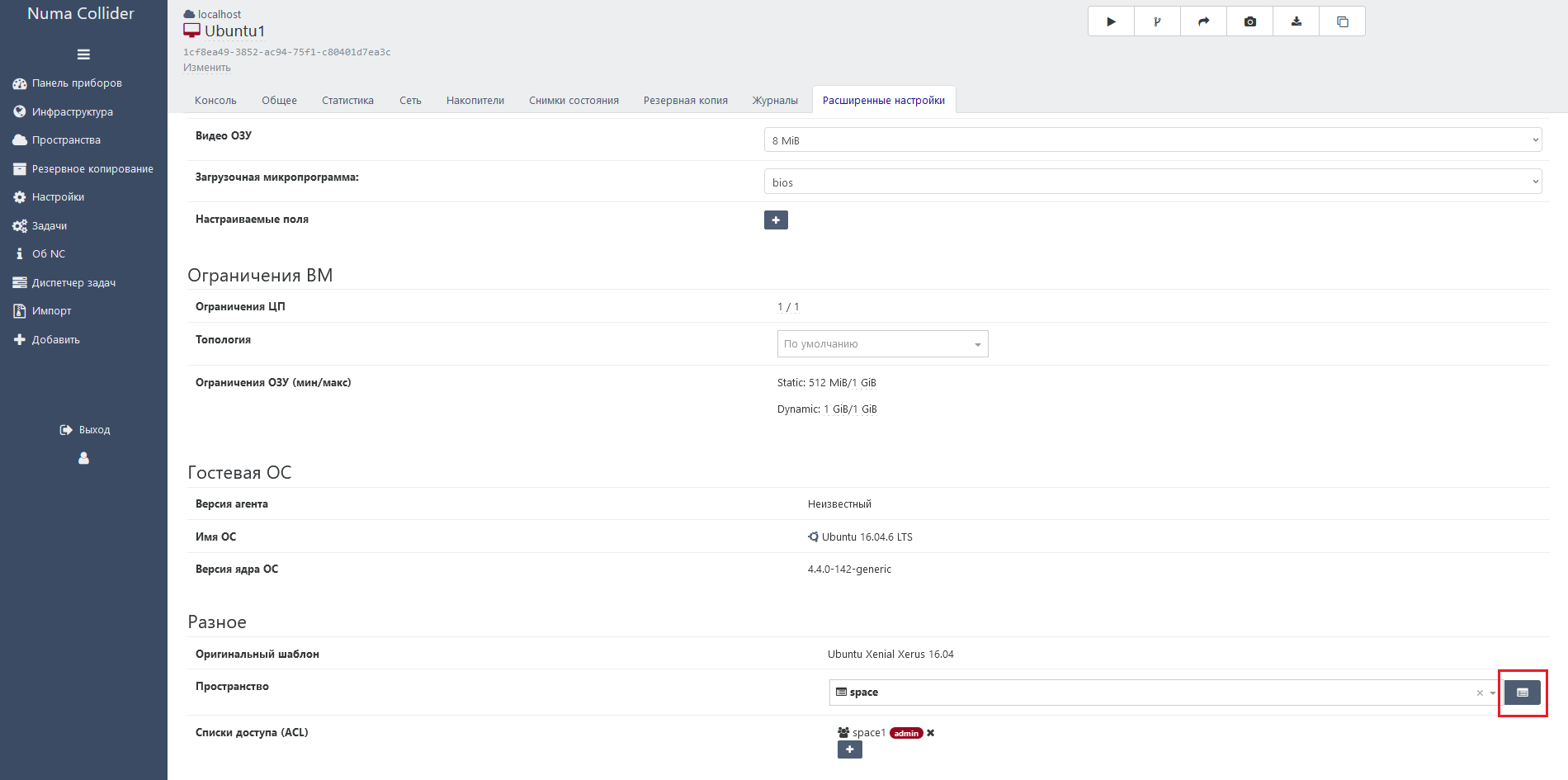This screenshot has height=780, width=1568.
Task: Clear the selected space with the x
Action: coord(1480,693)
